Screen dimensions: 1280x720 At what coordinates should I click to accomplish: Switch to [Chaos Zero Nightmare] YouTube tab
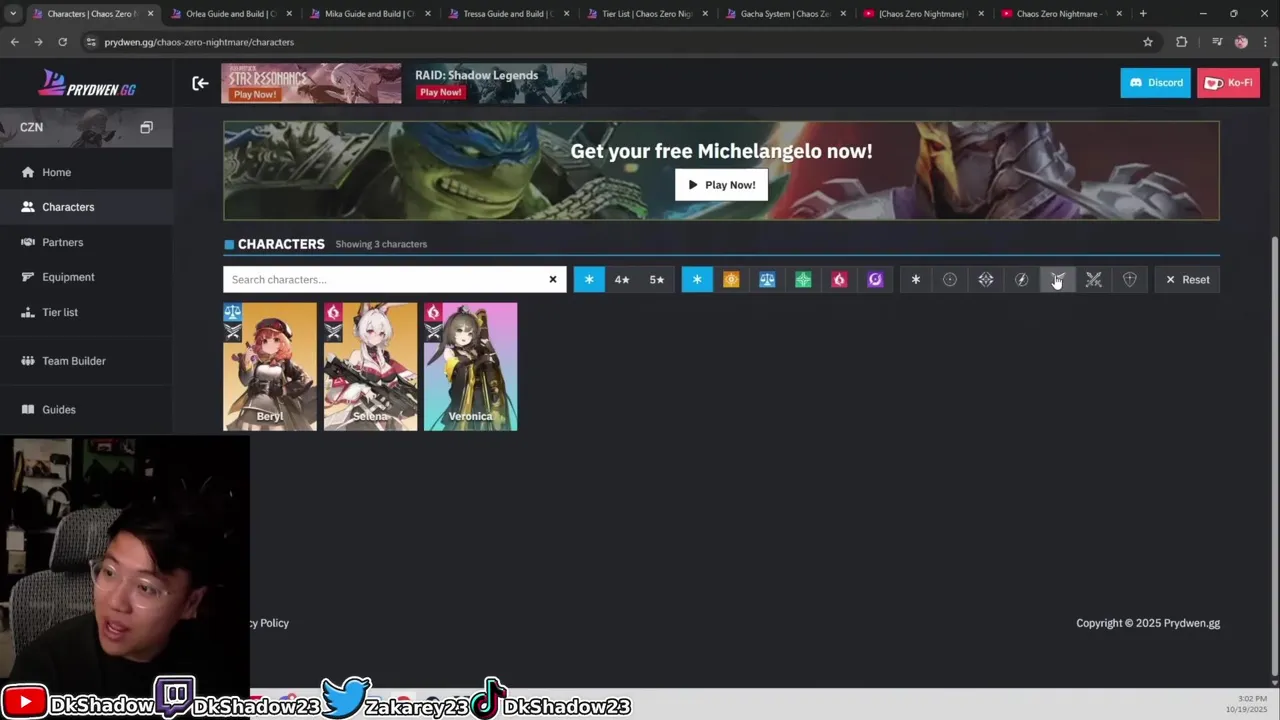point(923,14)
